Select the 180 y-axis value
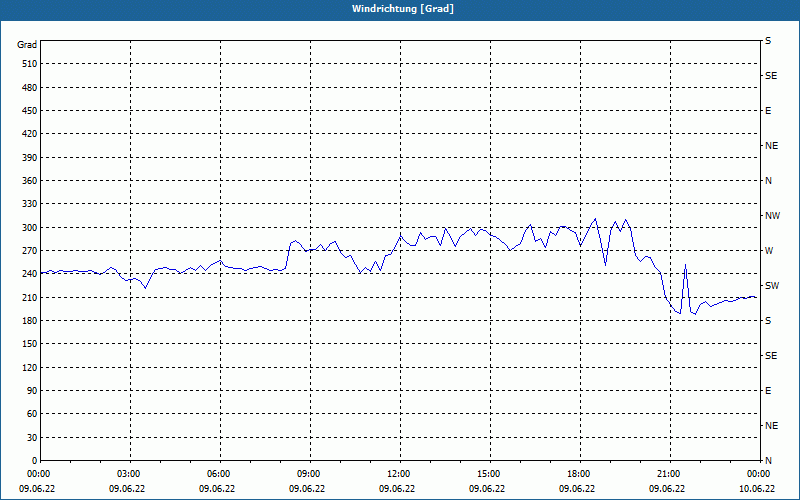This screenshot has height=500, width=800. [30, 320]
